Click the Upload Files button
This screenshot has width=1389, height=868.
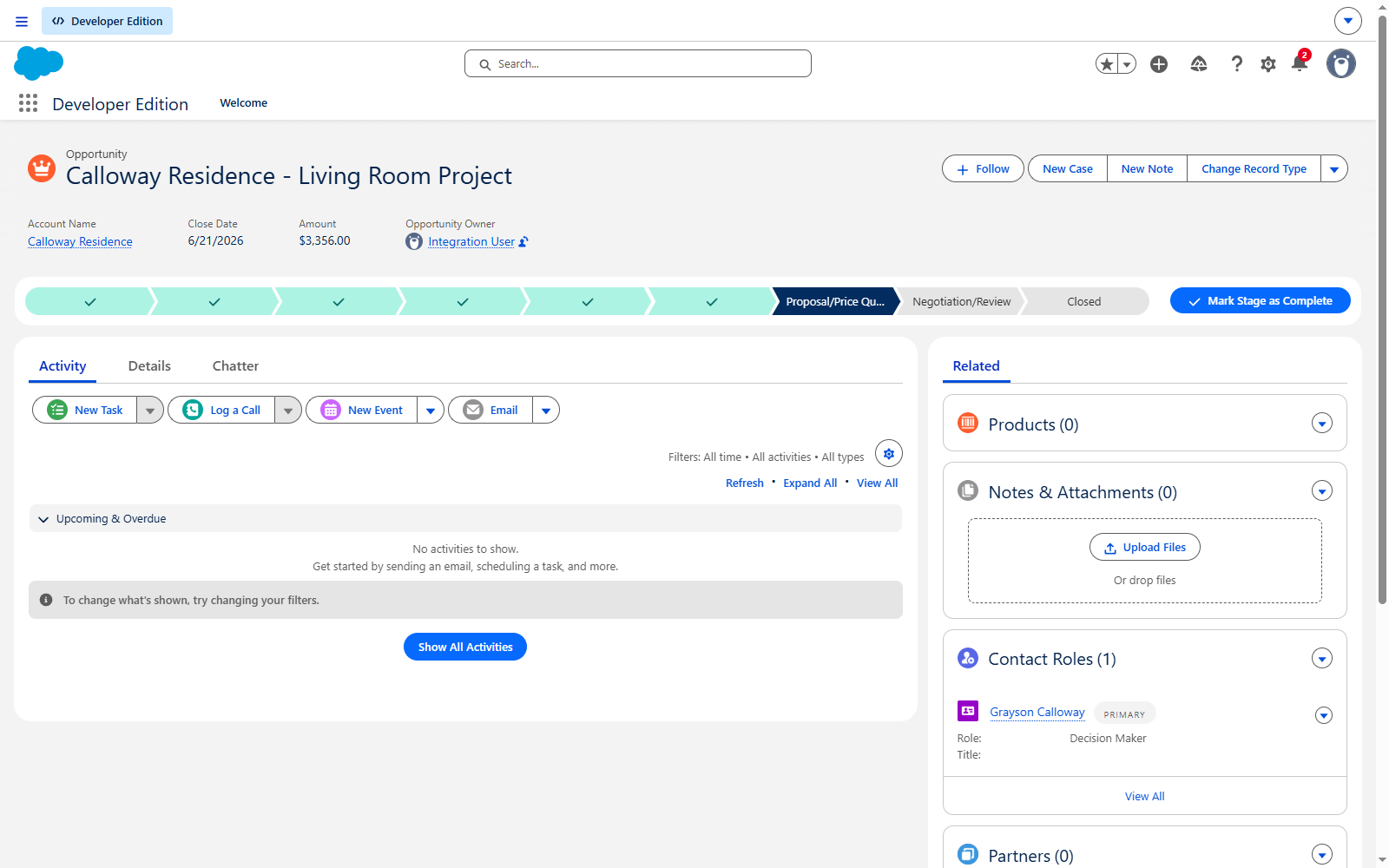click(x=1145, y=547)
